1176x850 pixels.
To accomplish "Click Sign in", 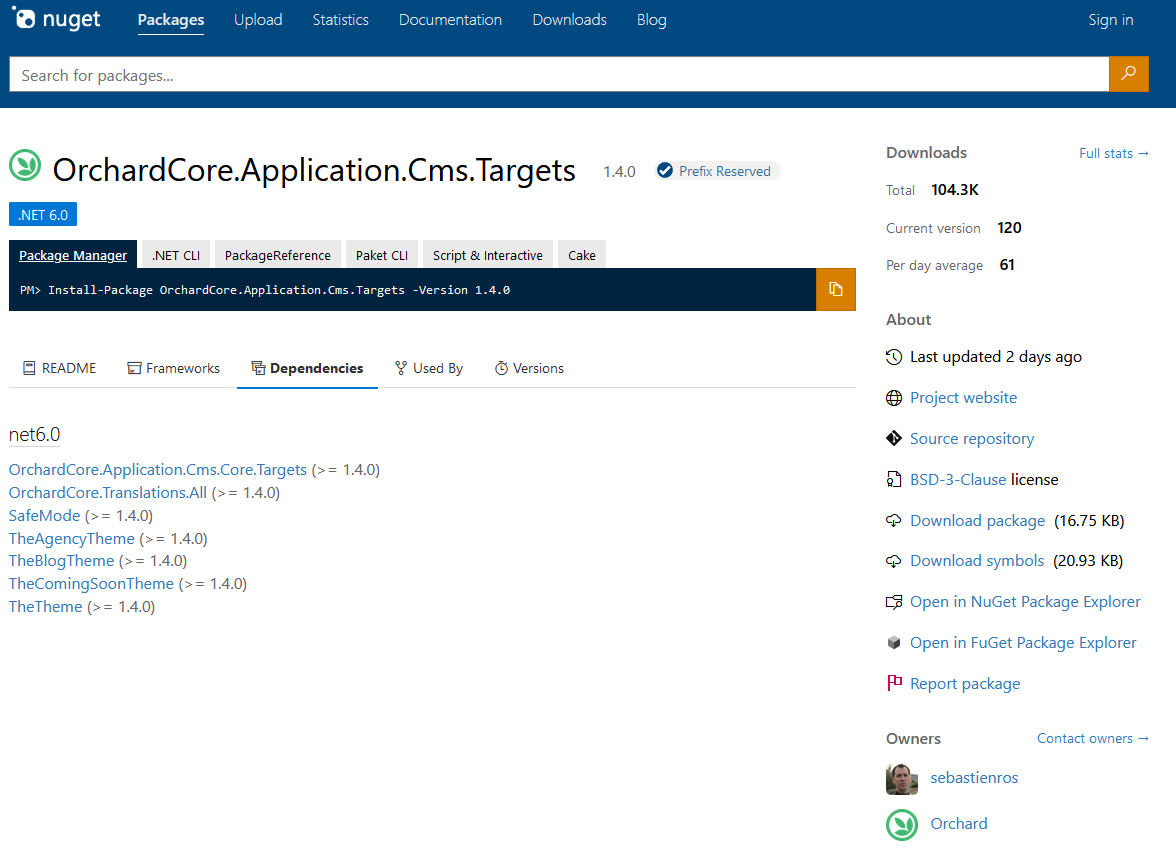I will tap(1111, 20).
